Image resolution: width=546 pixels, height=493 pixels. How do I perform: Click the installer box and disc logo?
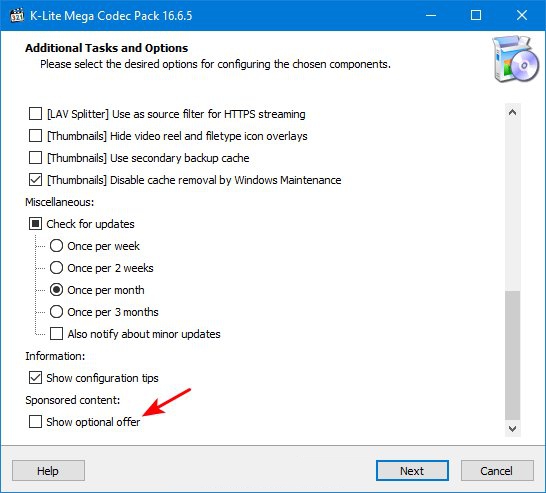point(515,58)
